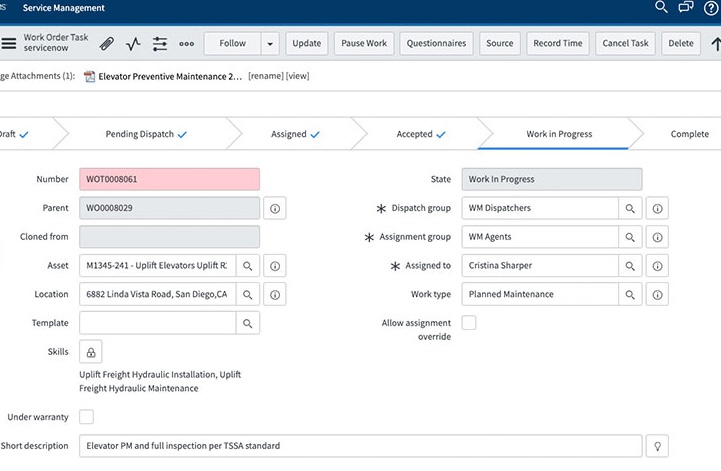Click the personalize form sliders icon
721x471 pixels.
coord(160,44)
